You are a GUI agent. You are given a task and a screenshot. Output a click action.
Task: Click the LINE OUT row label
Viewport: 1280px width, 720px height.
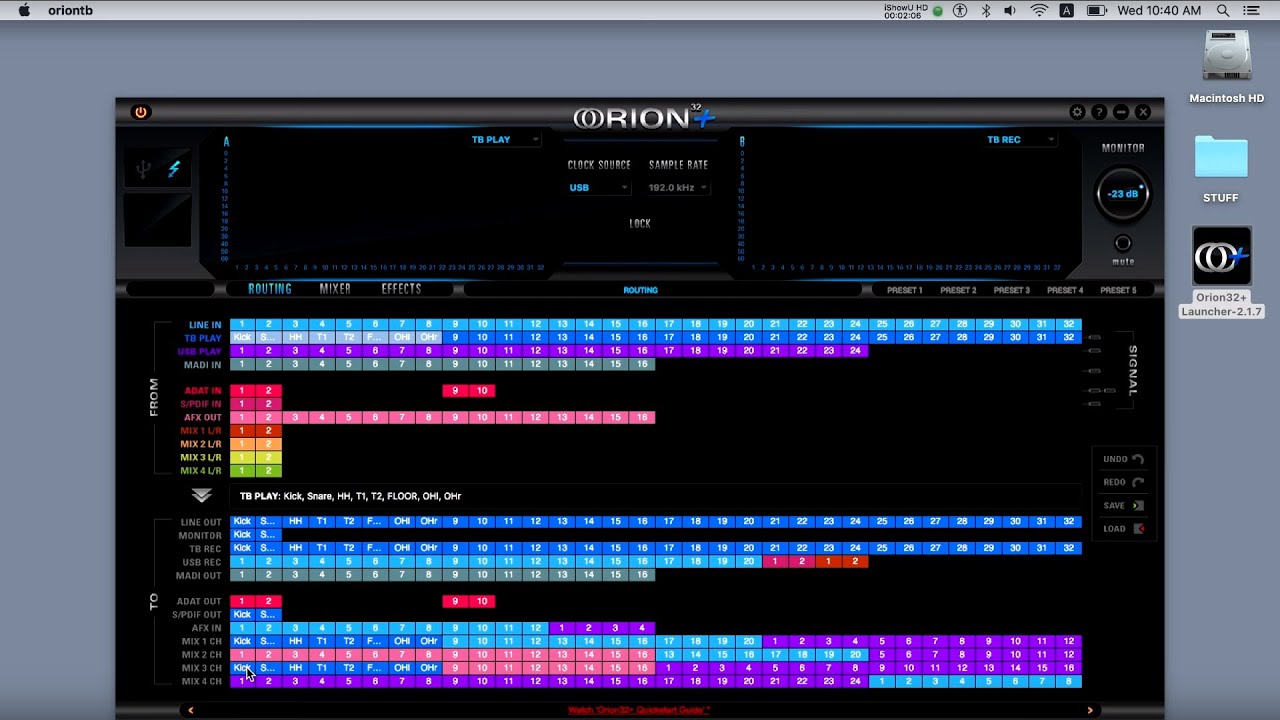pos(201,522)
